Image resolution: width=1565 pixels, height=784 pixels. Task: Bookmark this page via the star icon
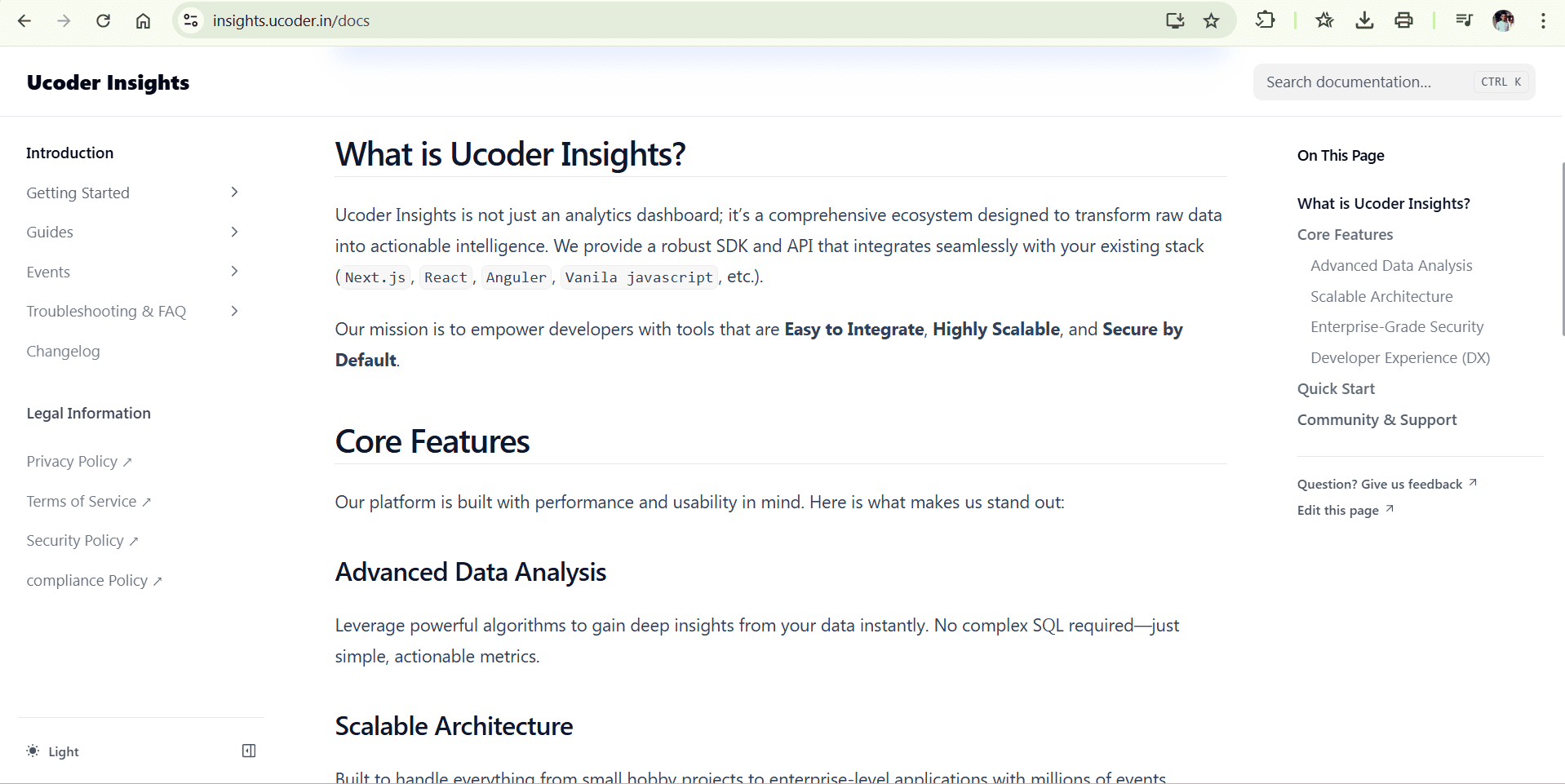pos(1212,20)
